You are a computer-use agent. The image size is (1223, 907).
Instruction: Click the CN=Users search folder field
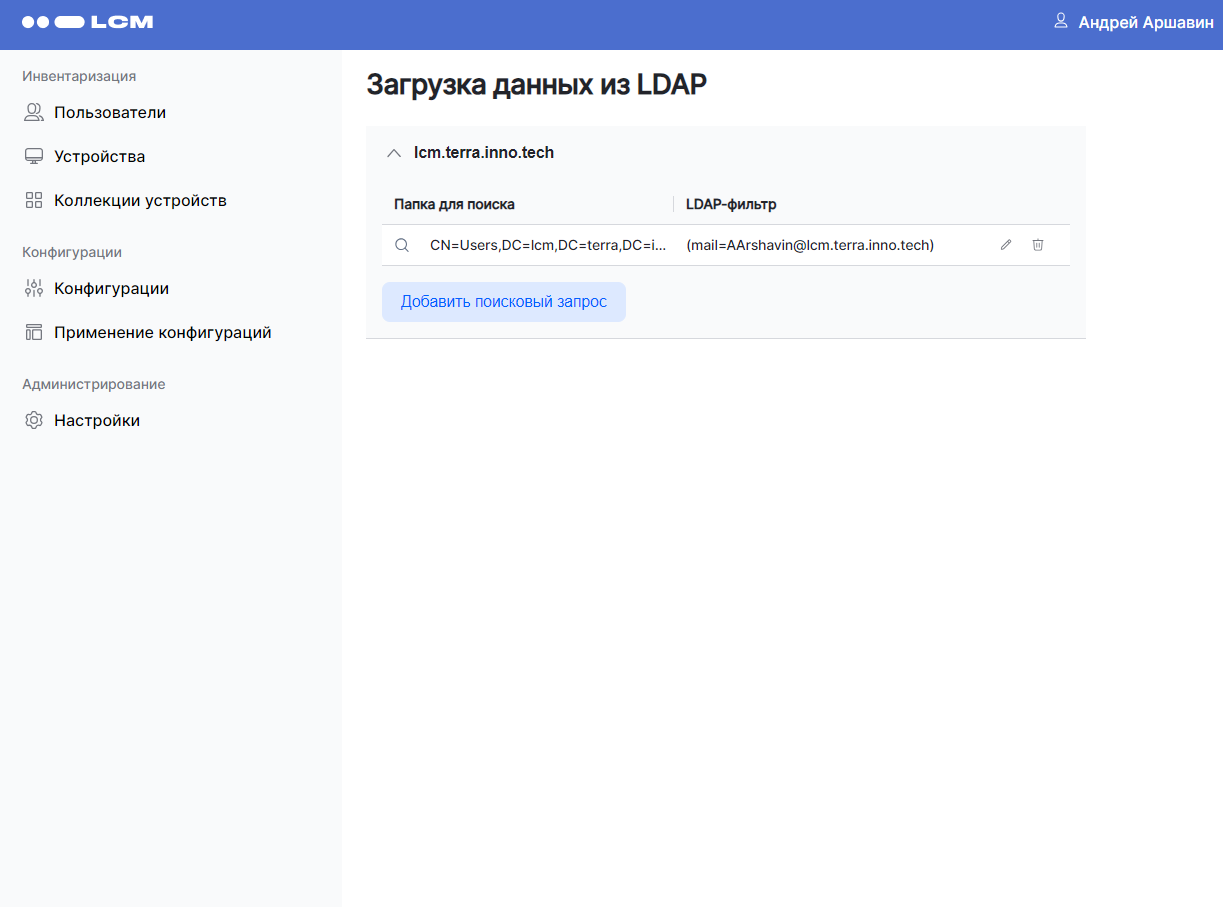coord(548,245)
